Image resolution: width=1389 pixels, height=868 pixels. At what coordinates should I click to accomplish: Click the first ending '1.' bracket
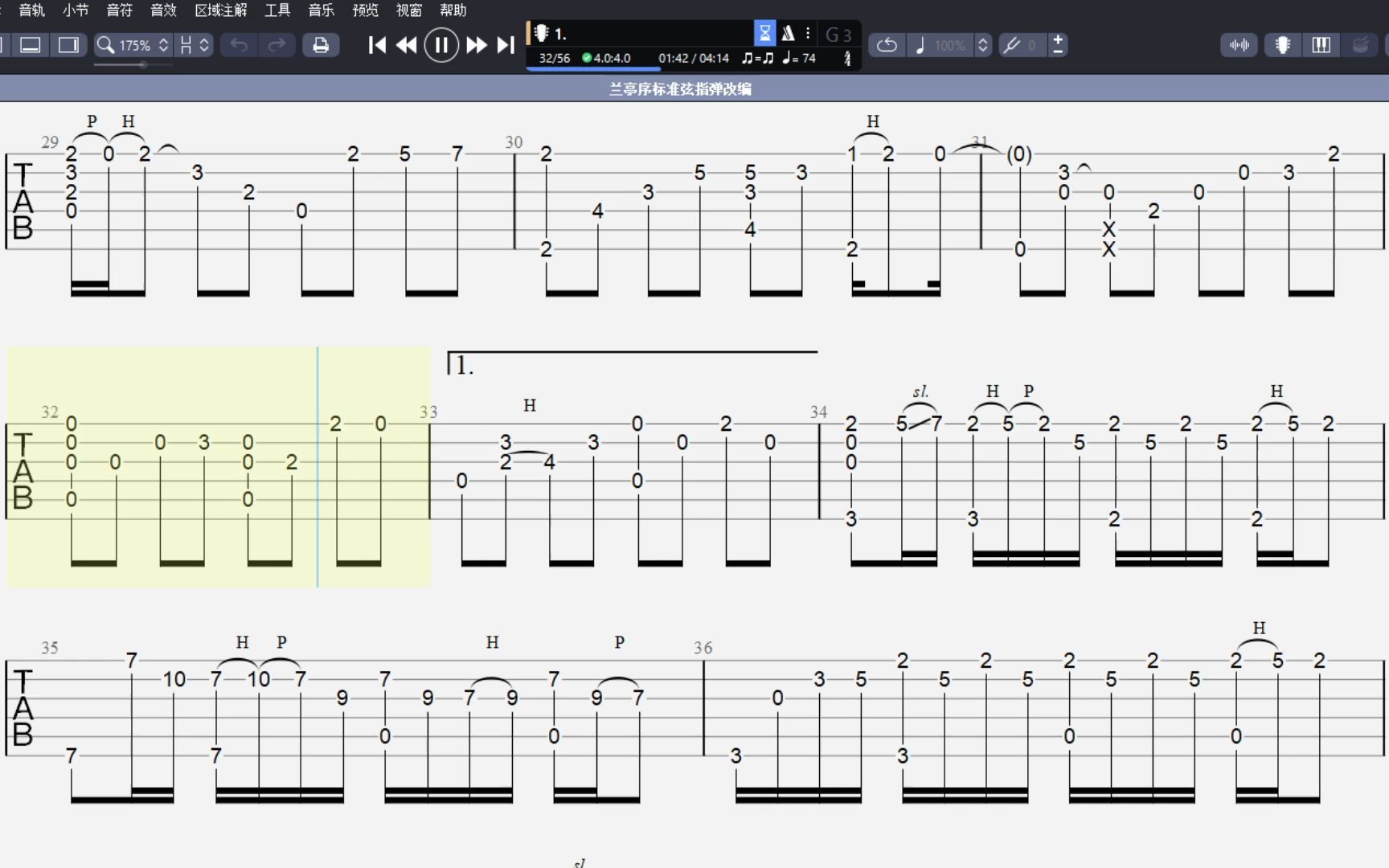click(x=633, y=363)
